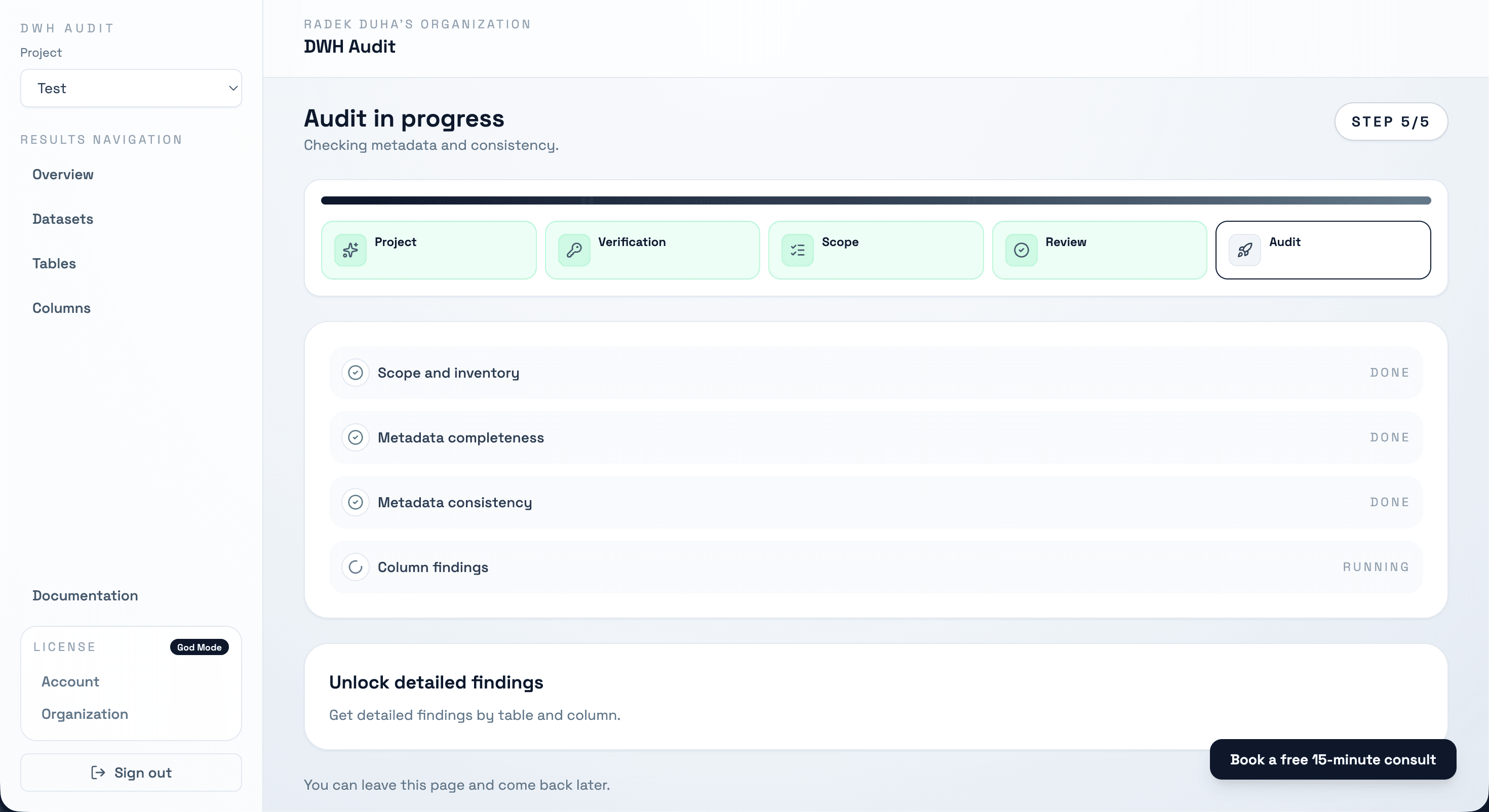Select the Audit step rocket icon
1489x812 pixels.
1244,250
